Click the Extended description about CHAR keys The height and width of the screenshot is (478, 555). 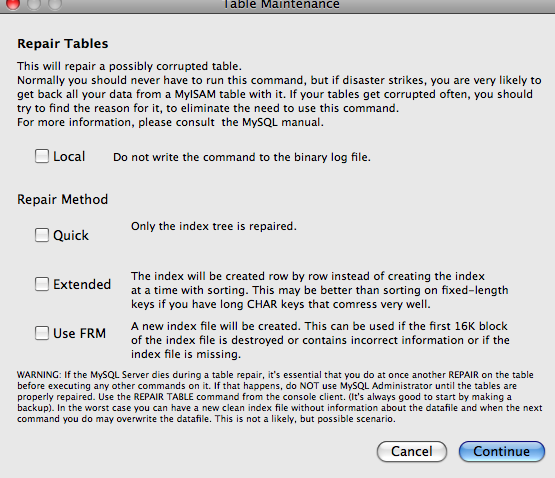point(320,290)
